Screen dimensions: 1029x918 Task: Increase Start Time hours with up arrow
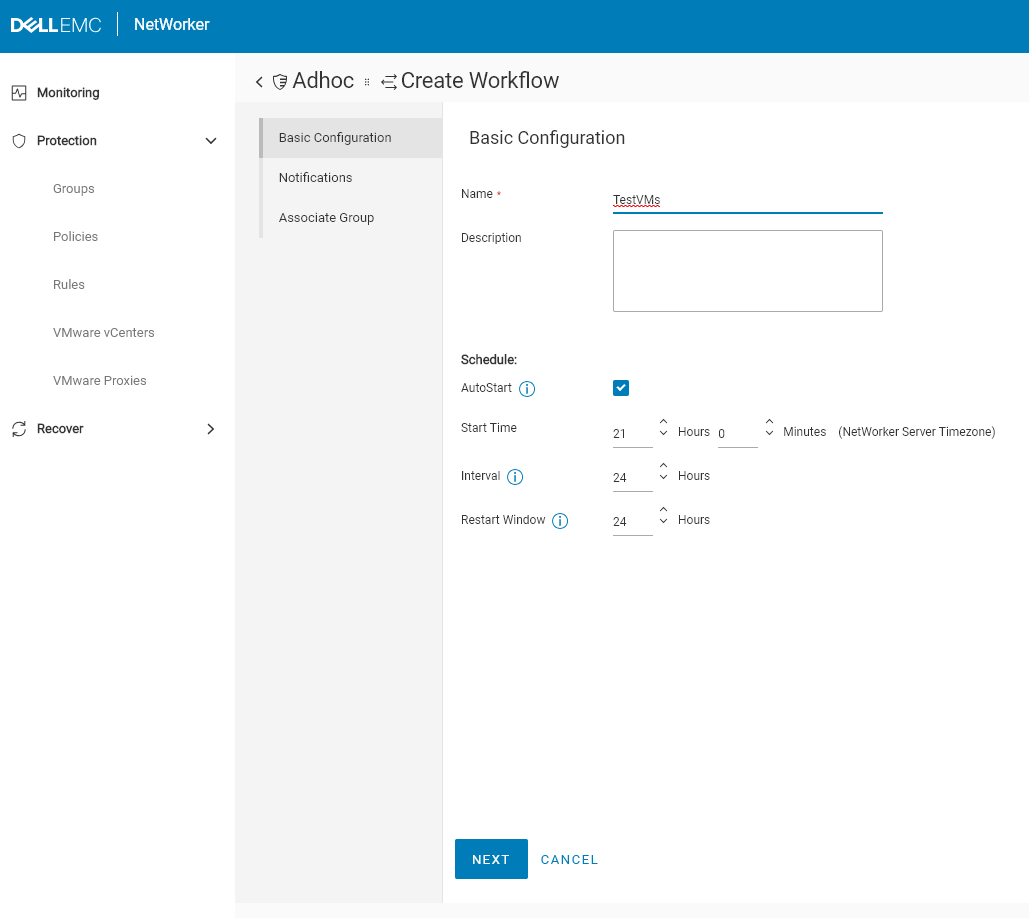click(x=663, y=421)
